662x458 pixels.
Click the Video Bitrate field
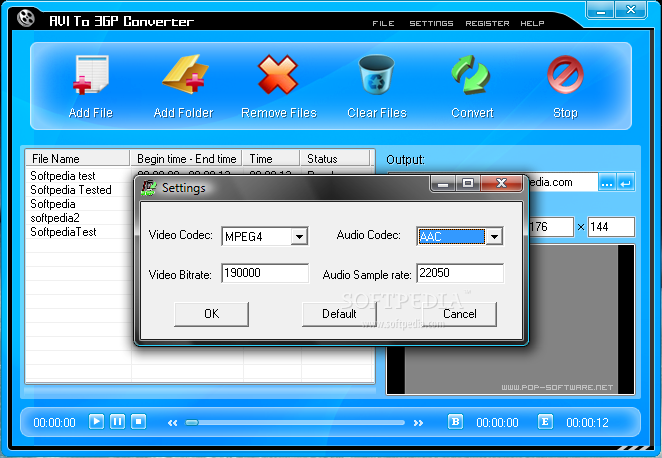tap(265, 273)
